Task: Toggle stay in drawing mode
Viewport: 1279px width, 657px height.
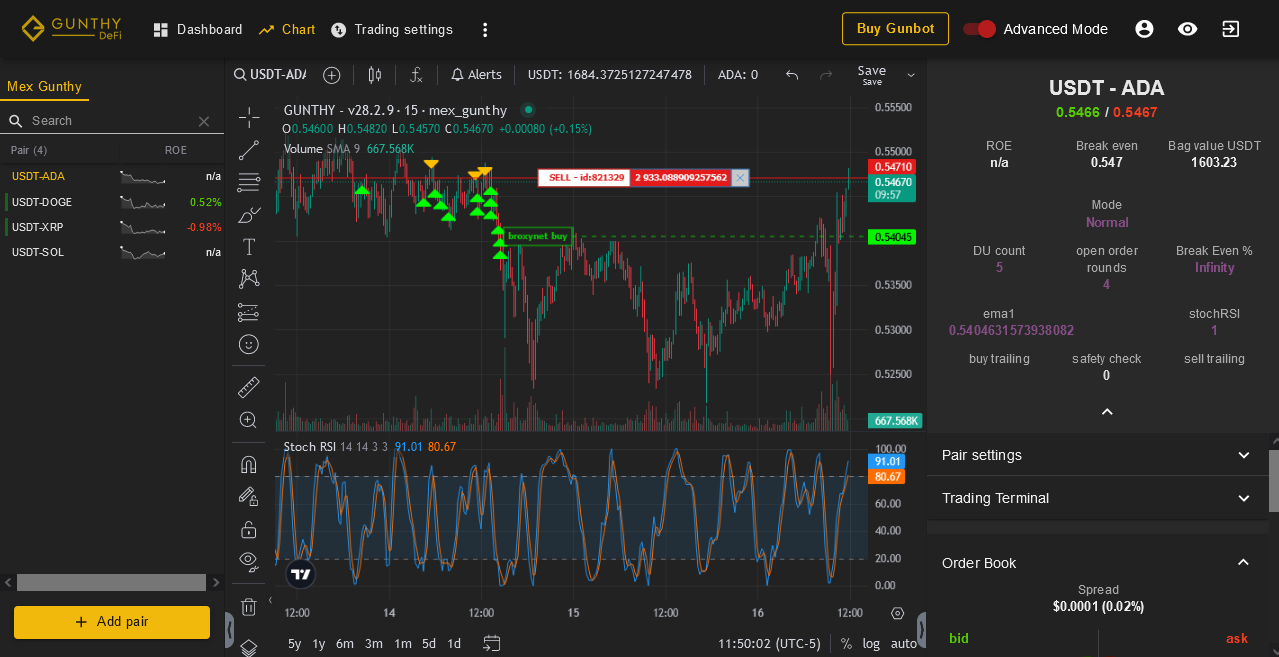Action: coord(249,496)
